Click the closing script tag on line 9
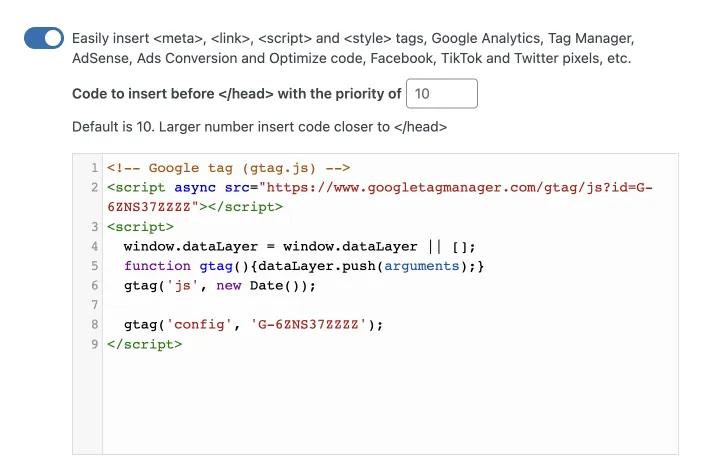 coord(144,344)
